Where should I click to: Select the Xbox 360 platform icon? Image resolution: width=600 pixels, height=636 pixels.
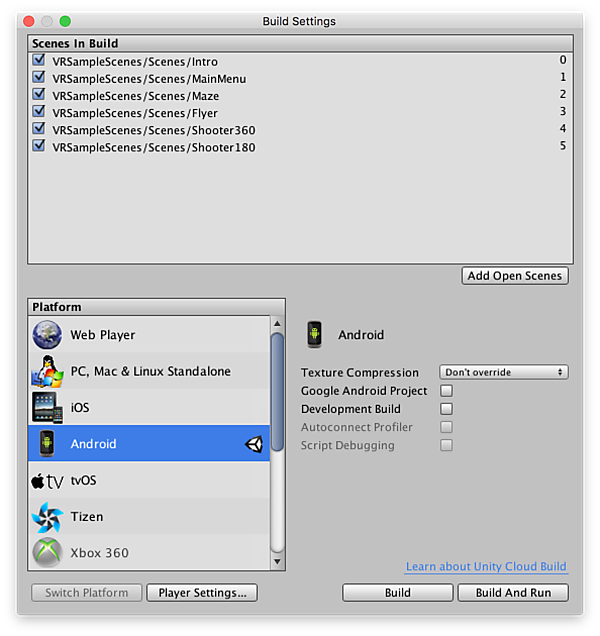pyautogui.click(x=47, y=552)
